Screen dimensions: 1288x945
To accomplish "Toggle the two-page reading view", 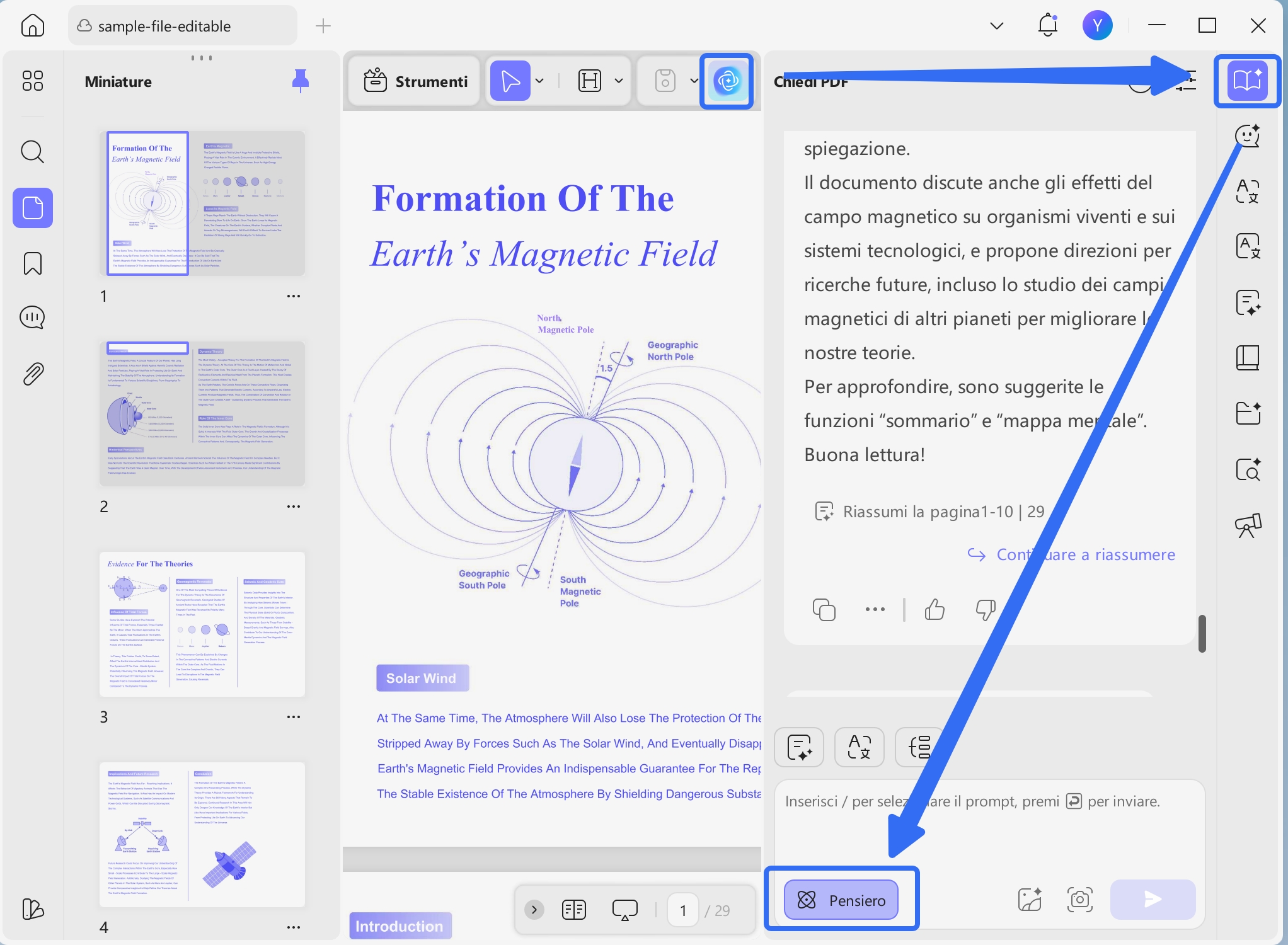I will click(573, 910).
